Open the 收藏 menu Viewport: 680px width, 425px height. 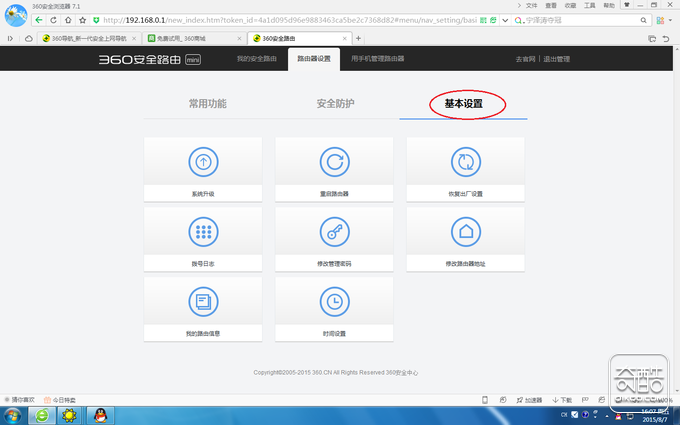570,6
